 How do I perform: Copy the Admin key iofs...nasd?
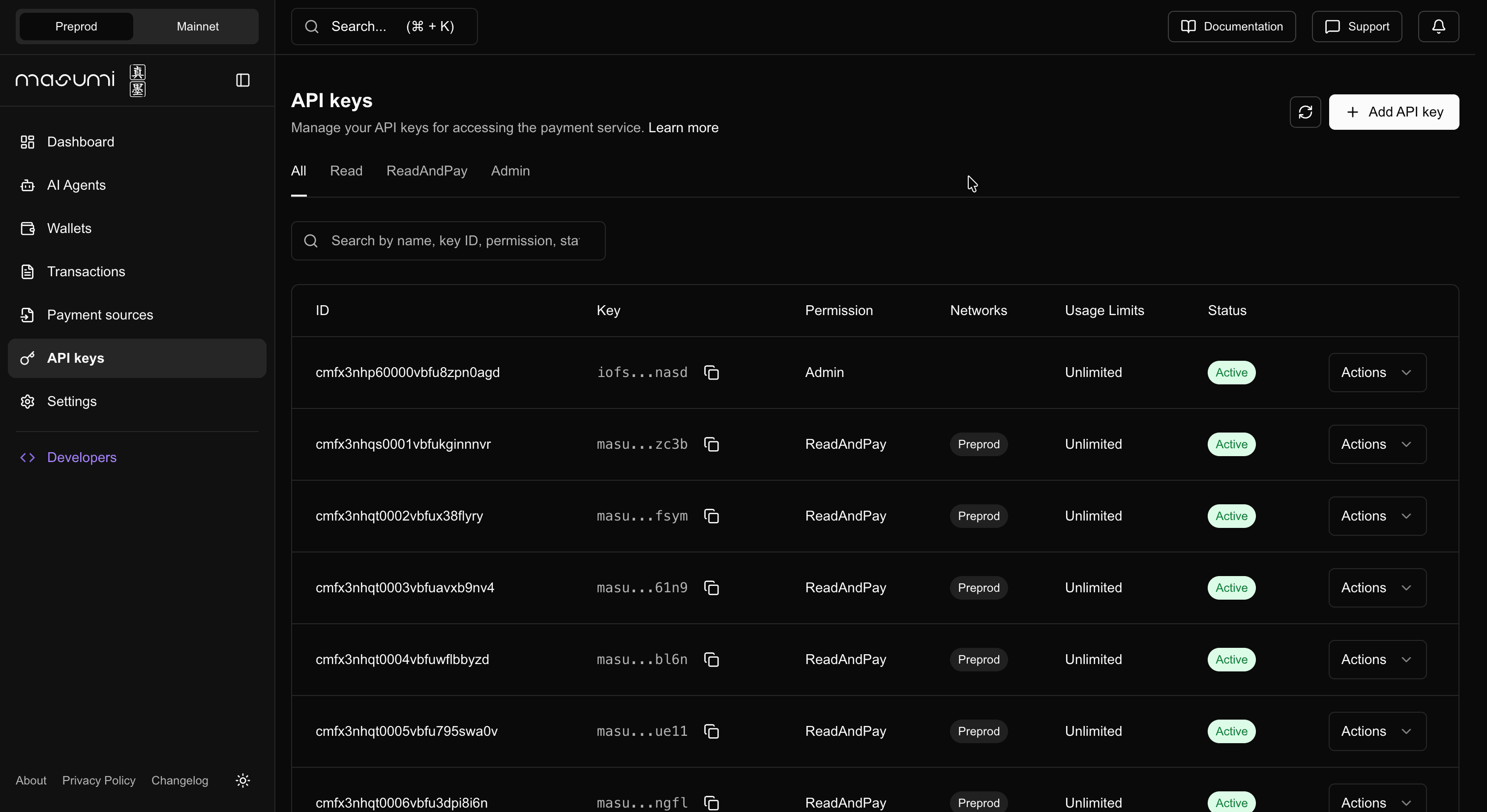pos(711,372)
